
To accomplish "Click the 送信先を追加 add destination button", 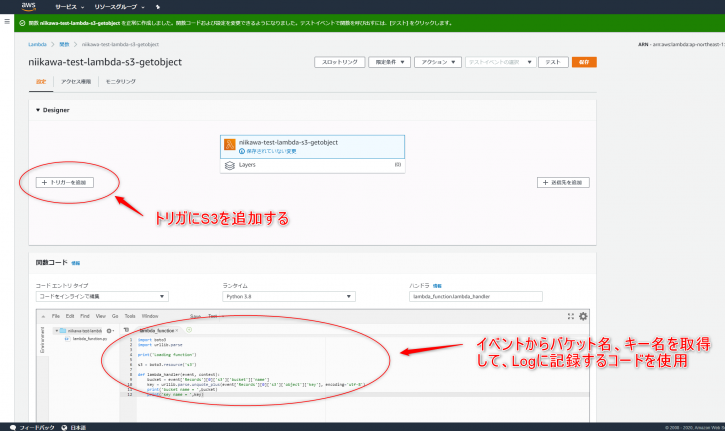I will pyautogui.click(x=563, y=183).
